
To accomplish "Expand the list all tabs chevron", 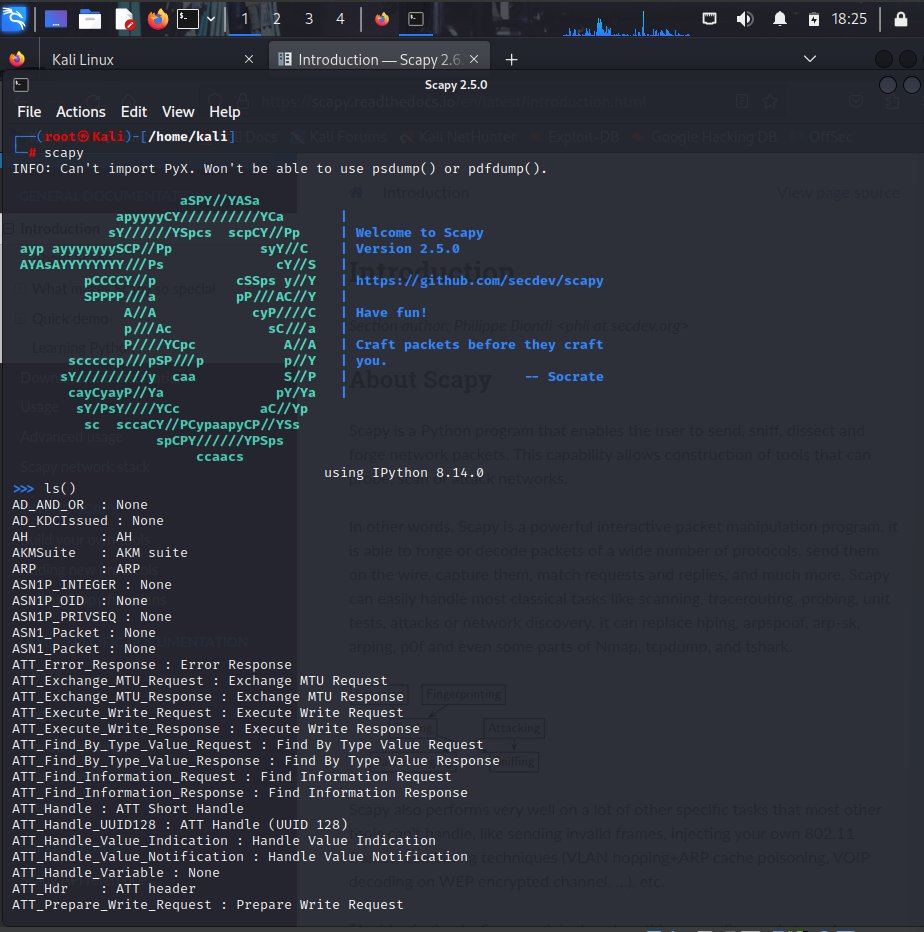I will click(x=809, y=59).
